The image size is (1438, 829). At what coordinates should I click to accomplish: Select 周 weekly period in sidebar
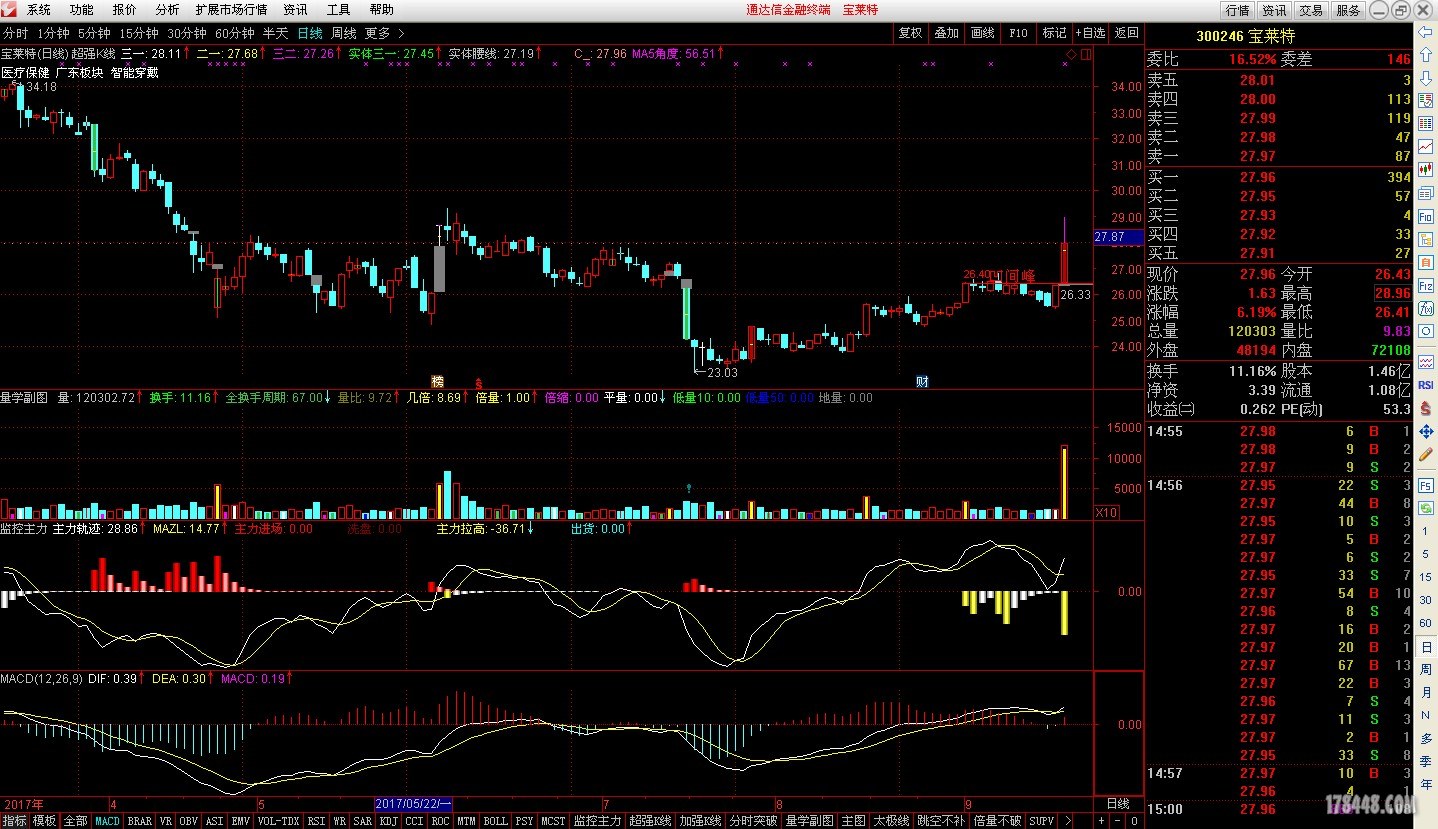[1426, 669]
